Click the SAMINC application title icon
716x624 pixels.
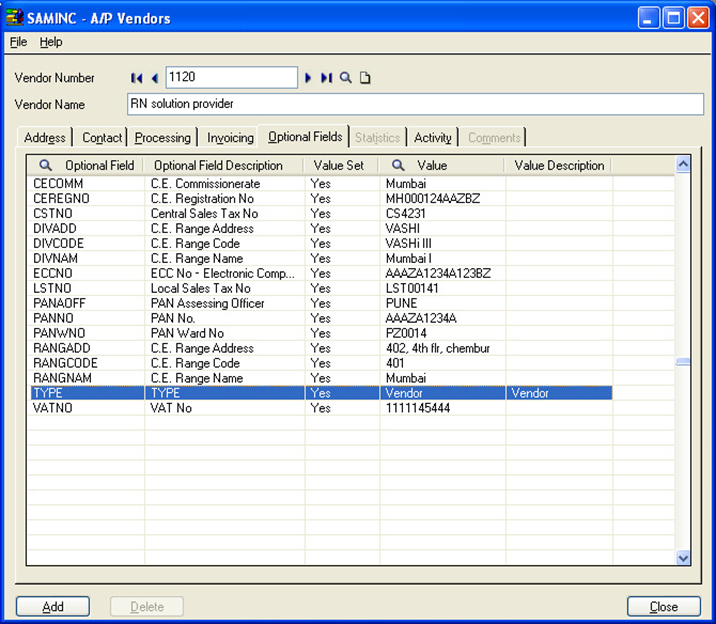[15, 17]
